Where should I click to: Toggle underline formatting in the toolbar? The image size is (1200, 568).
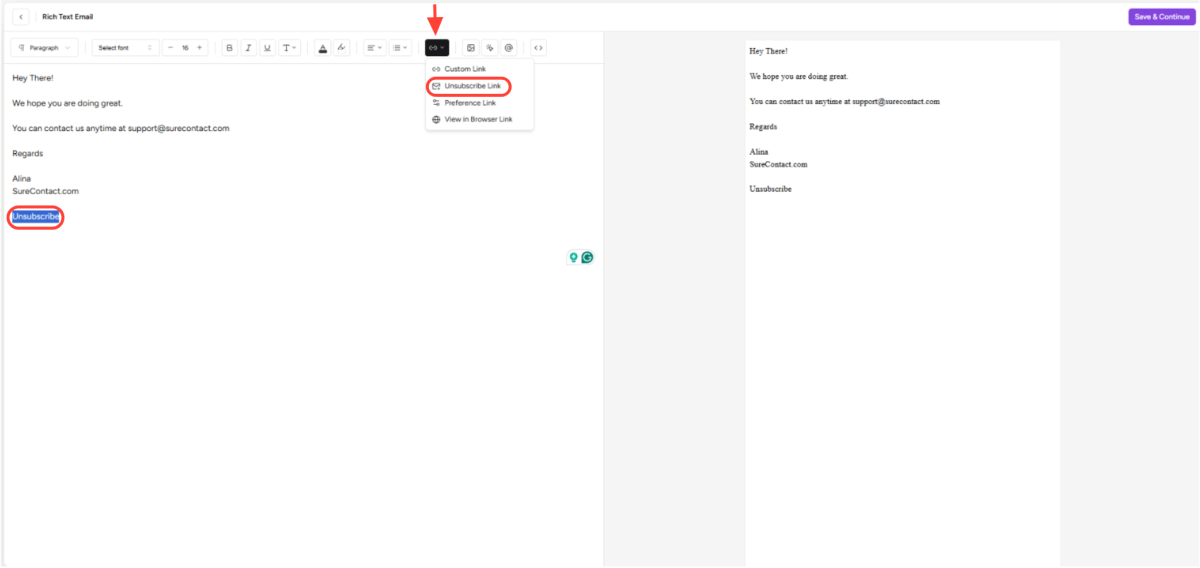pos(267,48)
